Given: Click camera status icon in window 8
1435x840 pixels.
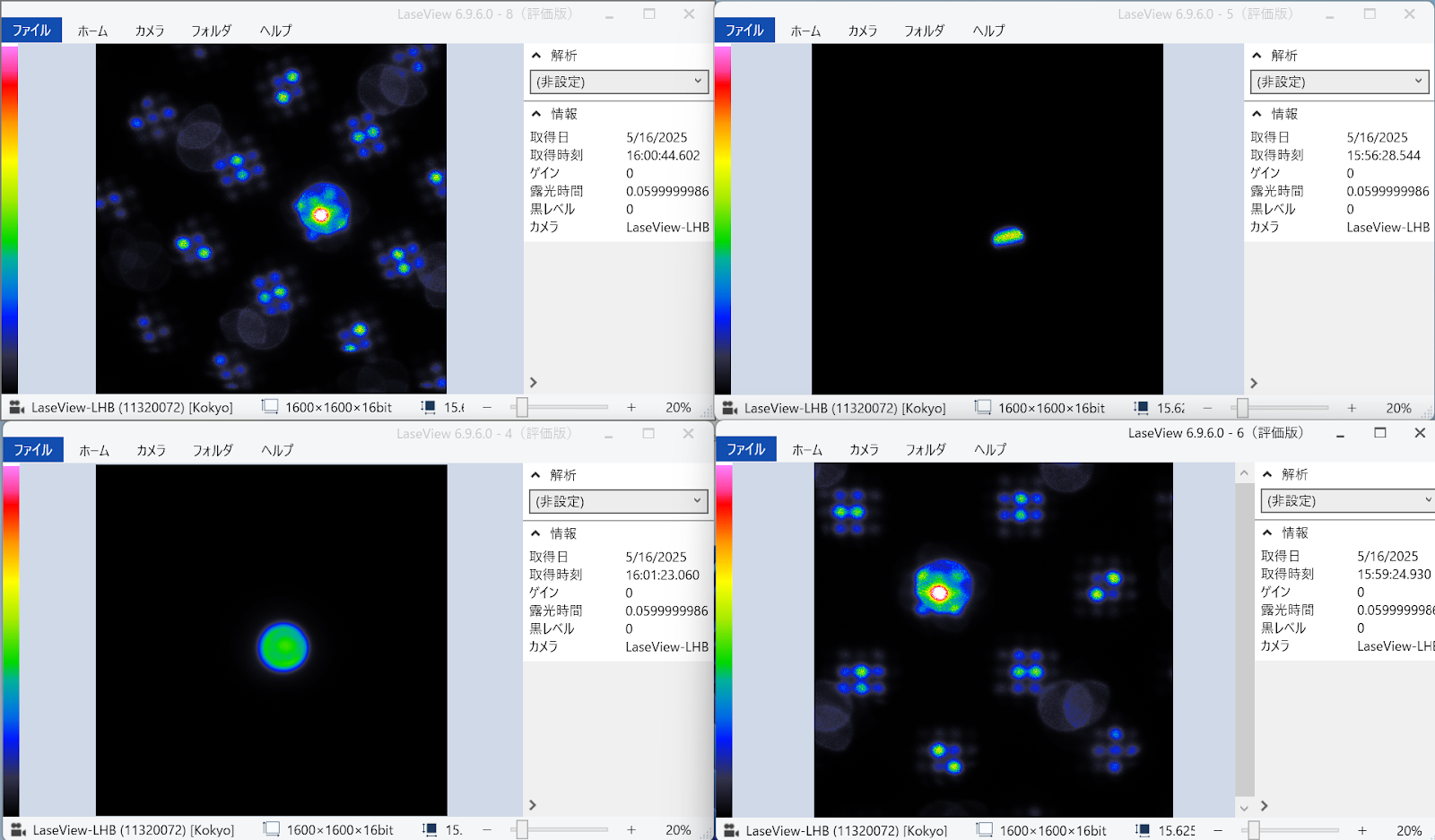Looking at the screenshot, I should (x=17, y=407).
